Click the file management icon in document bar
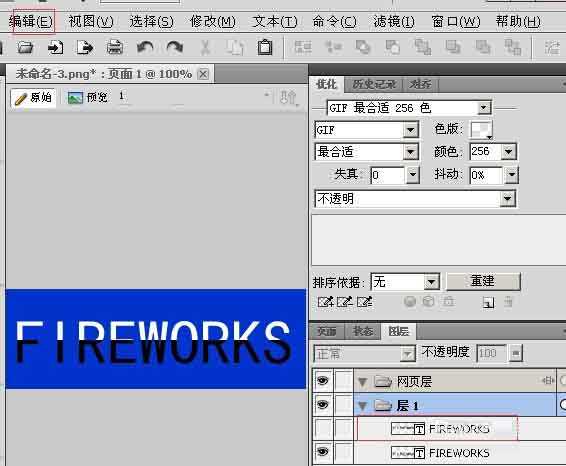This screenshot has width=566, height=466. [289, 97]
